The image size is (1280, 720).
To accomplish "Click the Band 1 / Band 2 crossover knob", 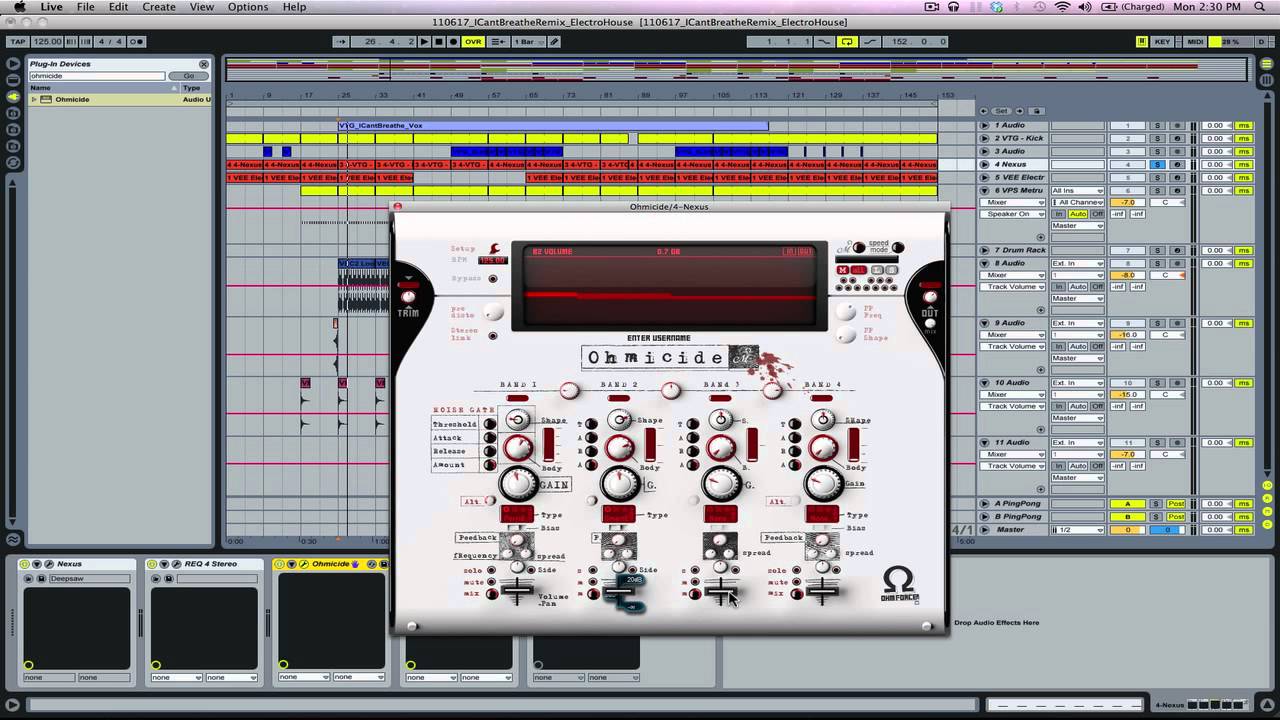I will coord(569,390).
